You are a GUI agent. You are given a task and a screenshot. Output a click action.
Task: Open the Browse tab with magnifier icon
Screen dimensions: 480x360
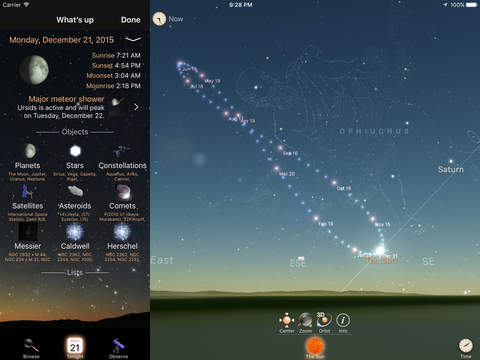[31, 348]
